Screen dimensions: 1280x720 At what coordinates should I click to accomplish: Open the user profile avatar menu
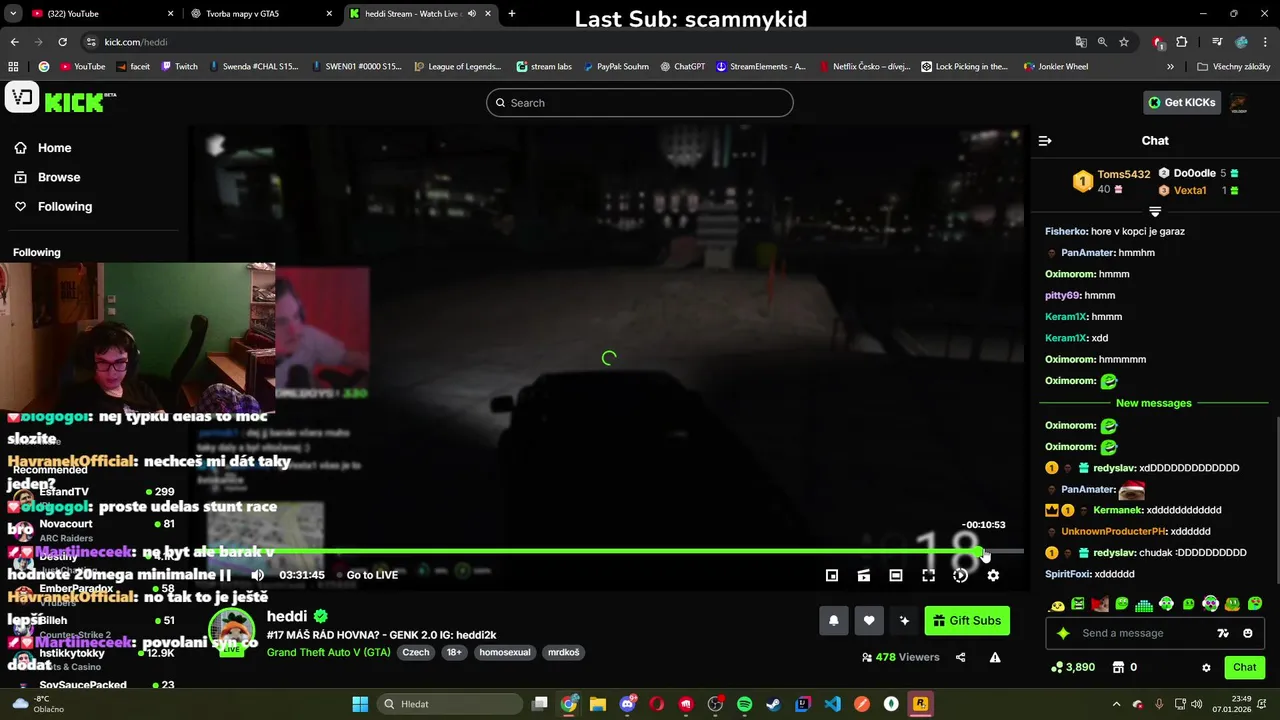point(1238,102)
